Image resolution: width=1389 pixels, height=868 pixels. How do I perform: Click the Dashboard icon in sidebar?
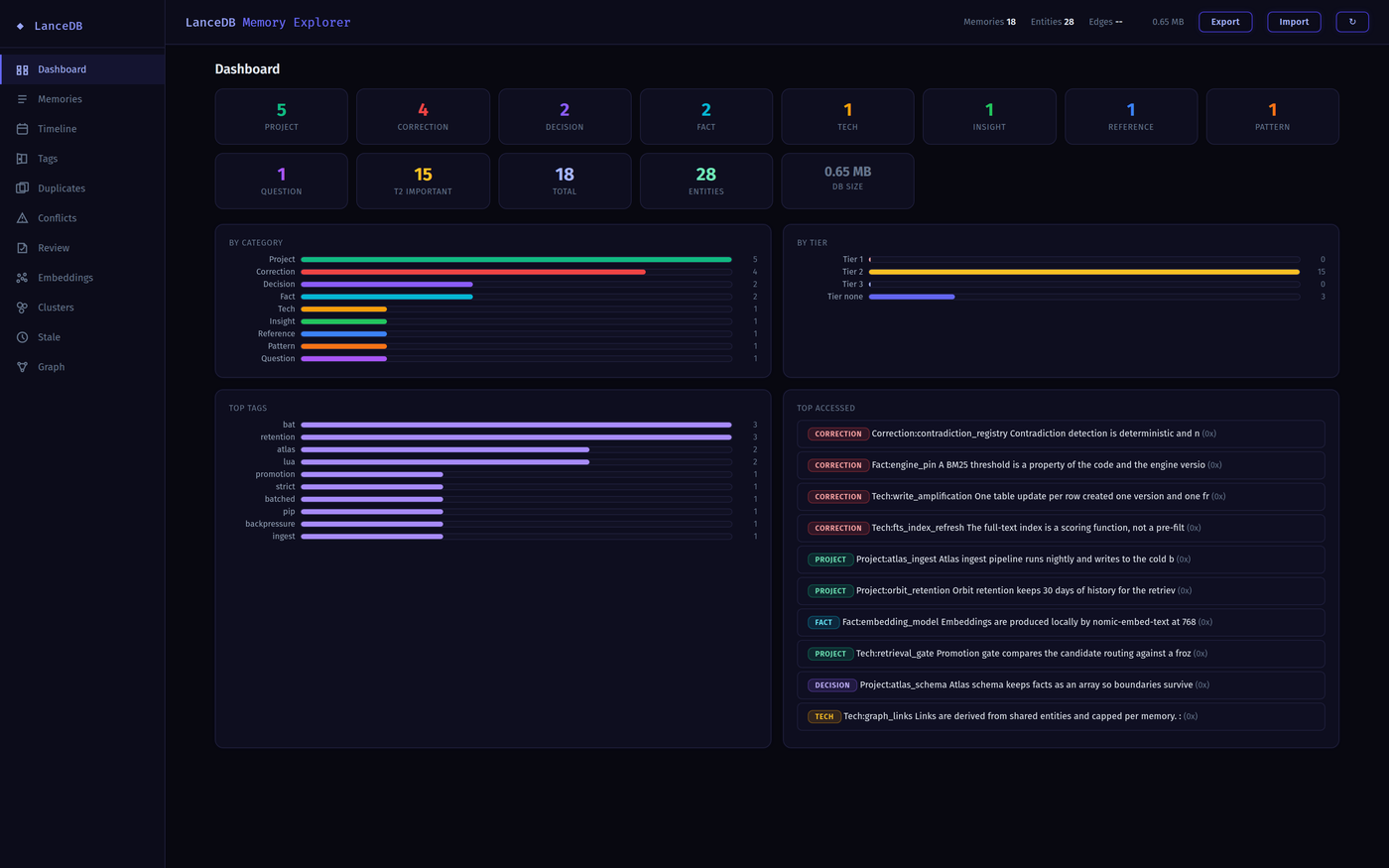click(22, 69)
